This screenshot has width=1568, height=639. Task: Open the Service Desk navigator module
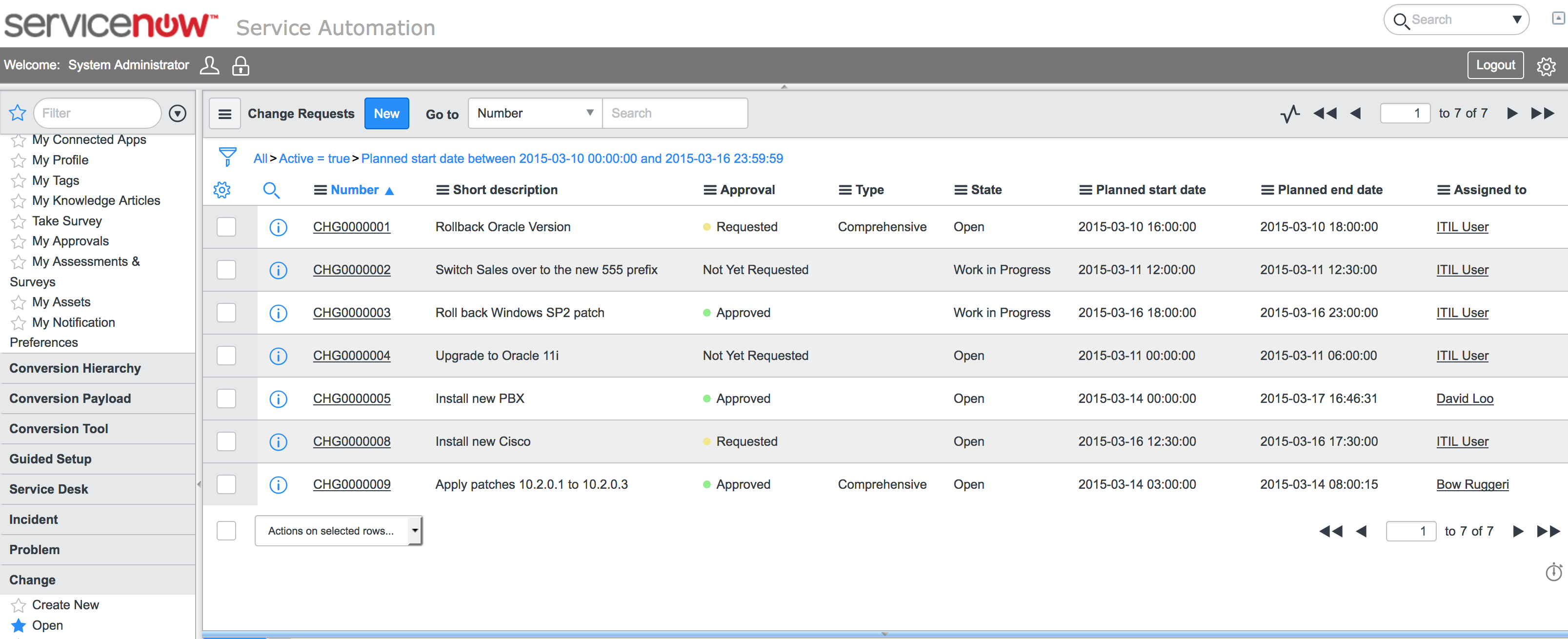(49, 489)
